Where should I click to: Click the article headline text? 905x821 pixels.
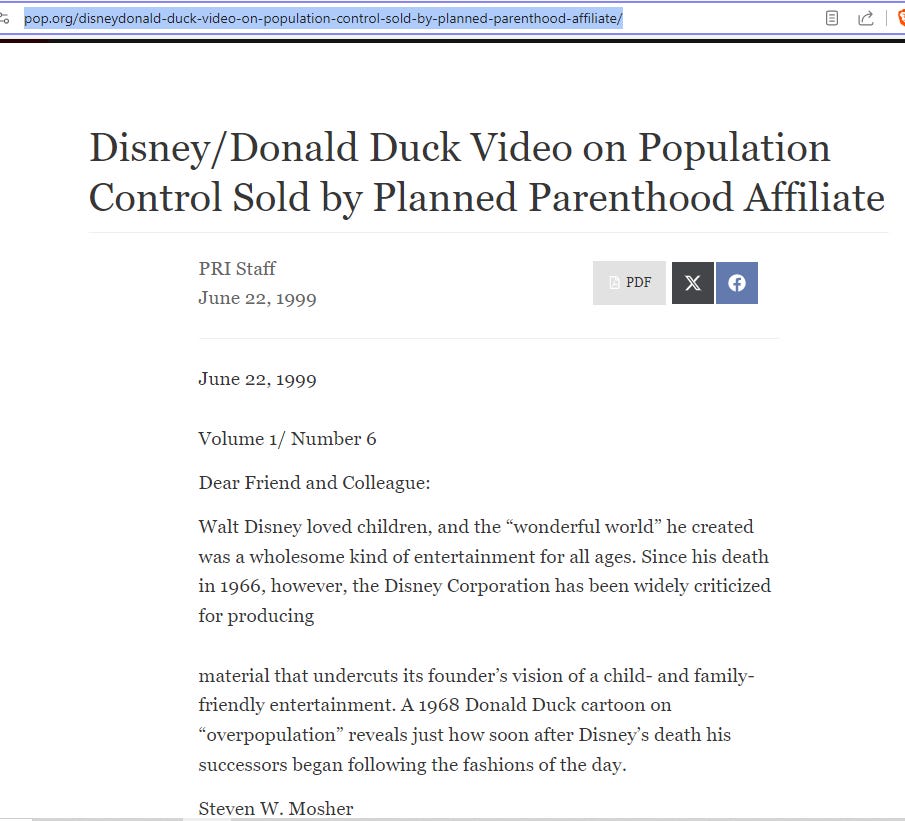click(x=487, y=173)
